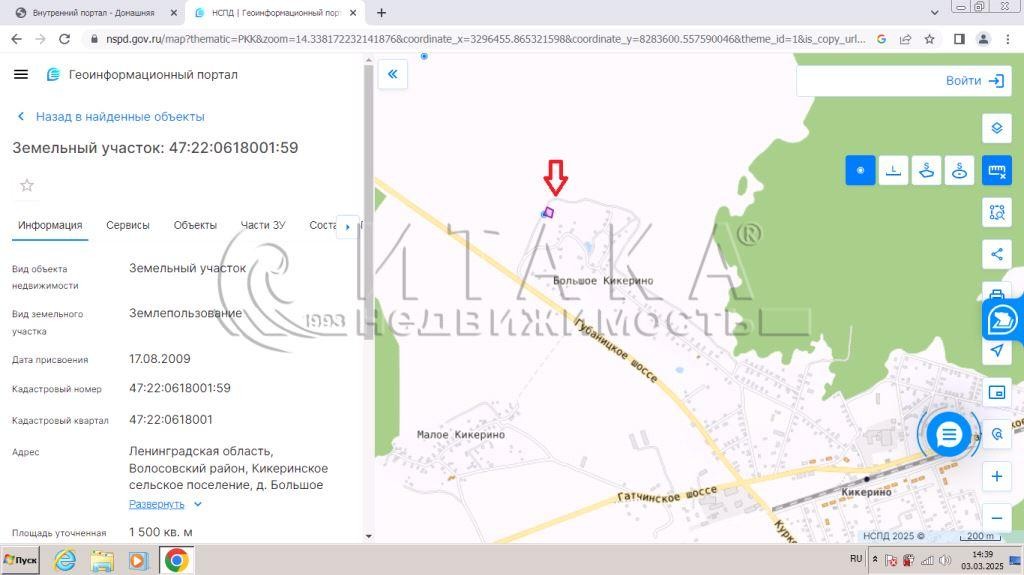Open a new browser tab

click(x=381, y=12)
